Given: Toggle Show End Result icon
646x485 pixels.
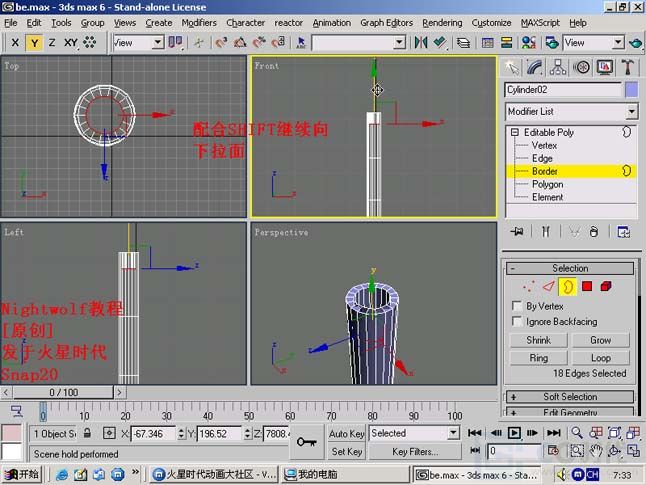Looking at the screenshot, I should point(545,232).
